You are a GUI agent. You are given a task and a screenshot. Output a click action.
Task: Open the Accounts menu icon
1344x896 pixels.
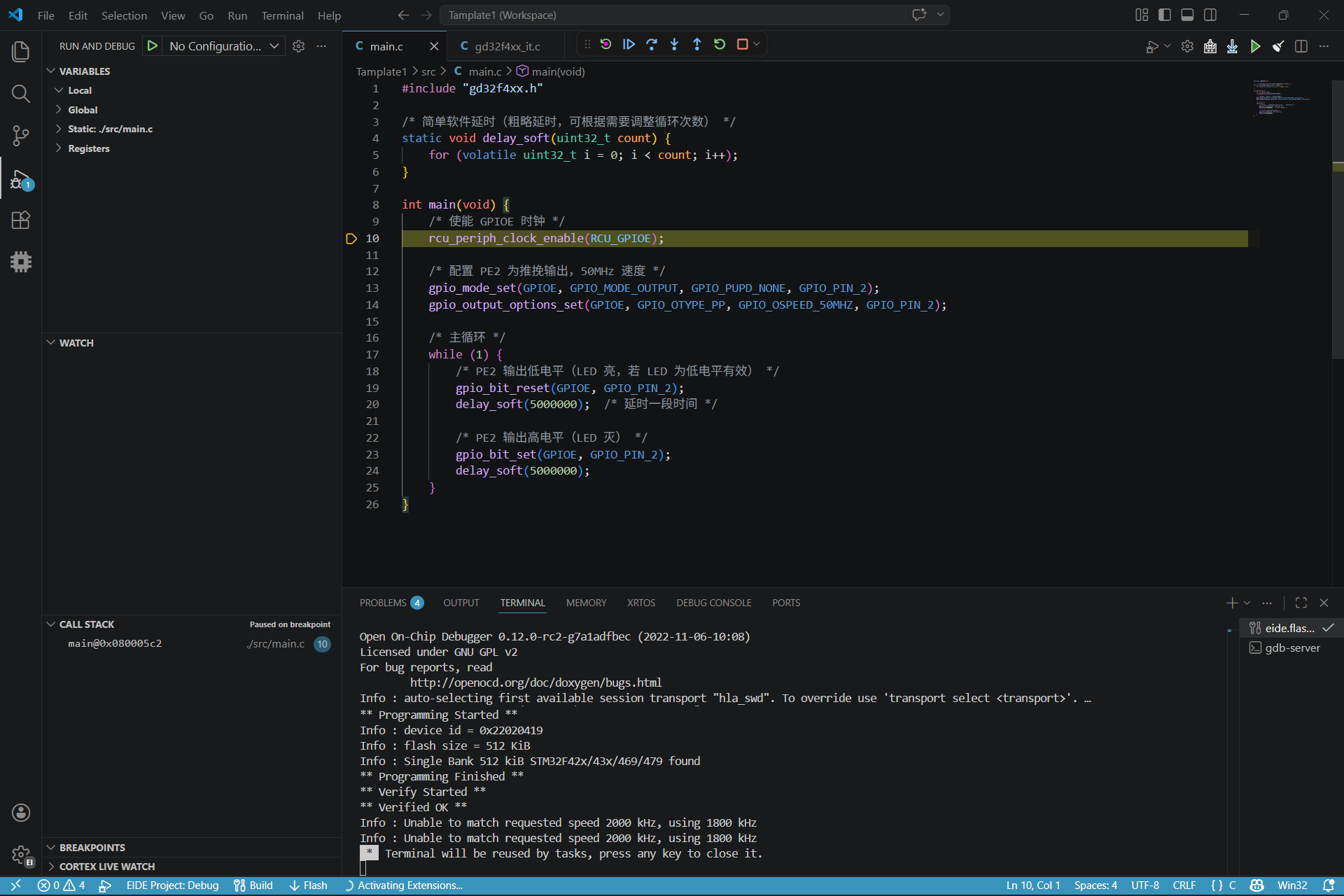click(21, 812)
